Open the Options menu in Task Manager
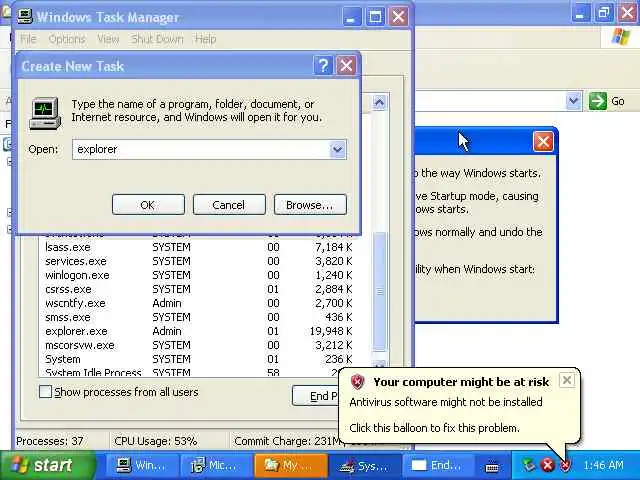This screenshot has width=640, height=480. pyautogui.click(x=67, y=39)
